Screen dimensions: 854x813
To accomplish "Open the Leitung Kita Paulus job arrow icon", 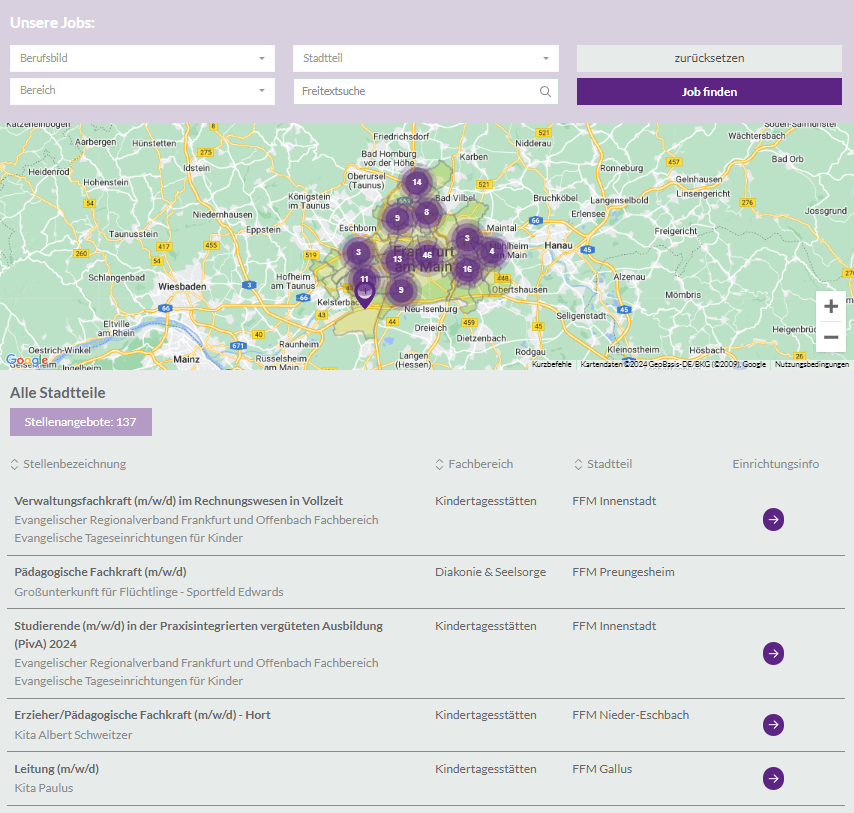I will tap(773, 778).
